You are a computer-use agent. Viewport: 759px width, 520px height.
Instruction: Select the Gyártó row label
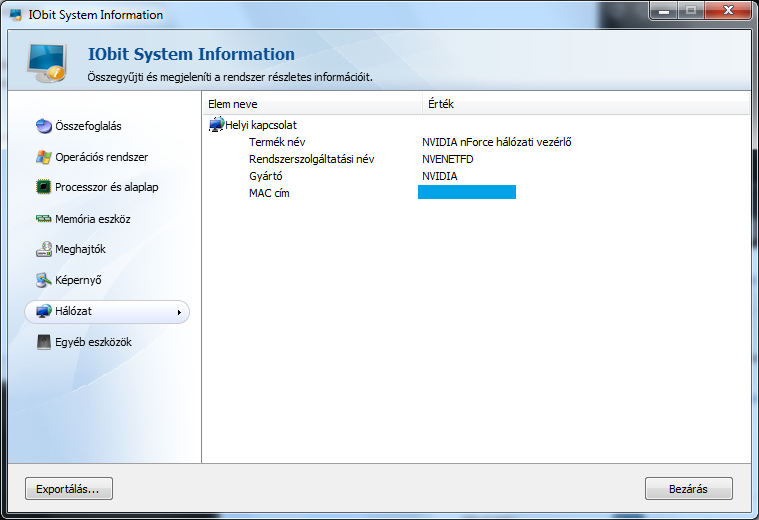point(265,176)
